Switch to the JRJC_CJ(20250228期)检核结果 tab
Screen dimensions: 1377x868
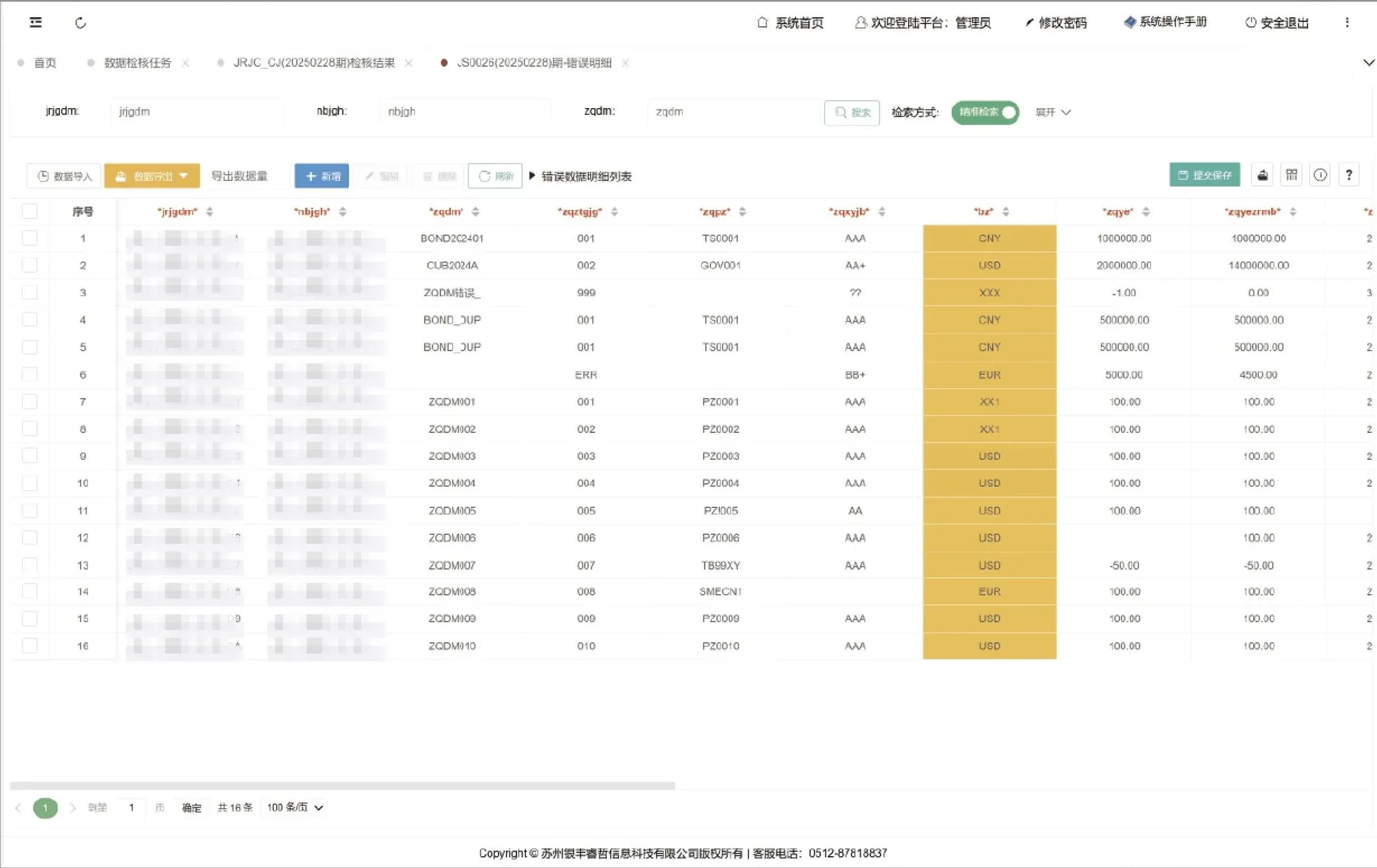tap(314, 63)
